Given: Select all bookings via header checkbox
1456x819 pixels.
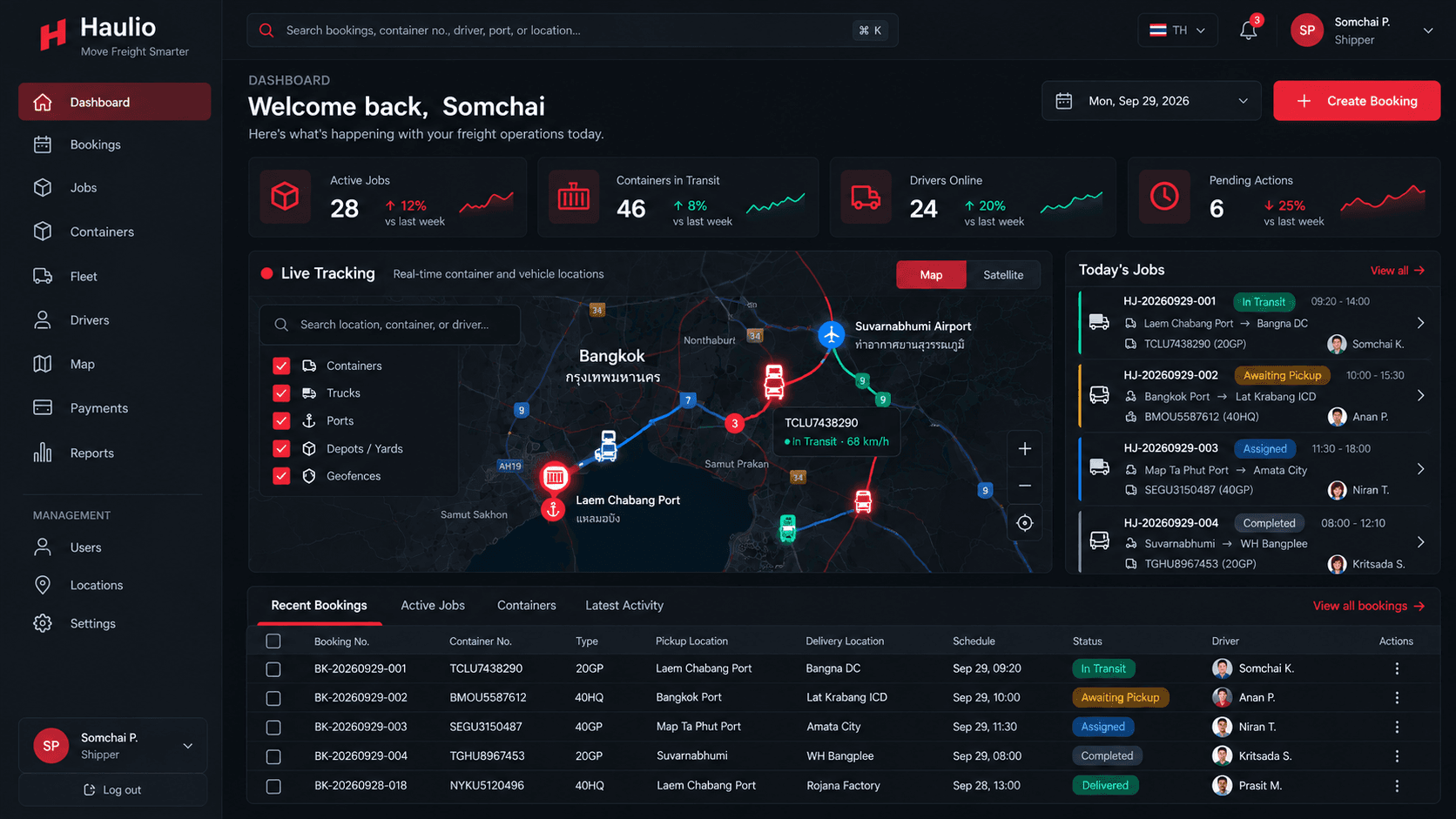Looking at the screenshot, I should 273,641.
